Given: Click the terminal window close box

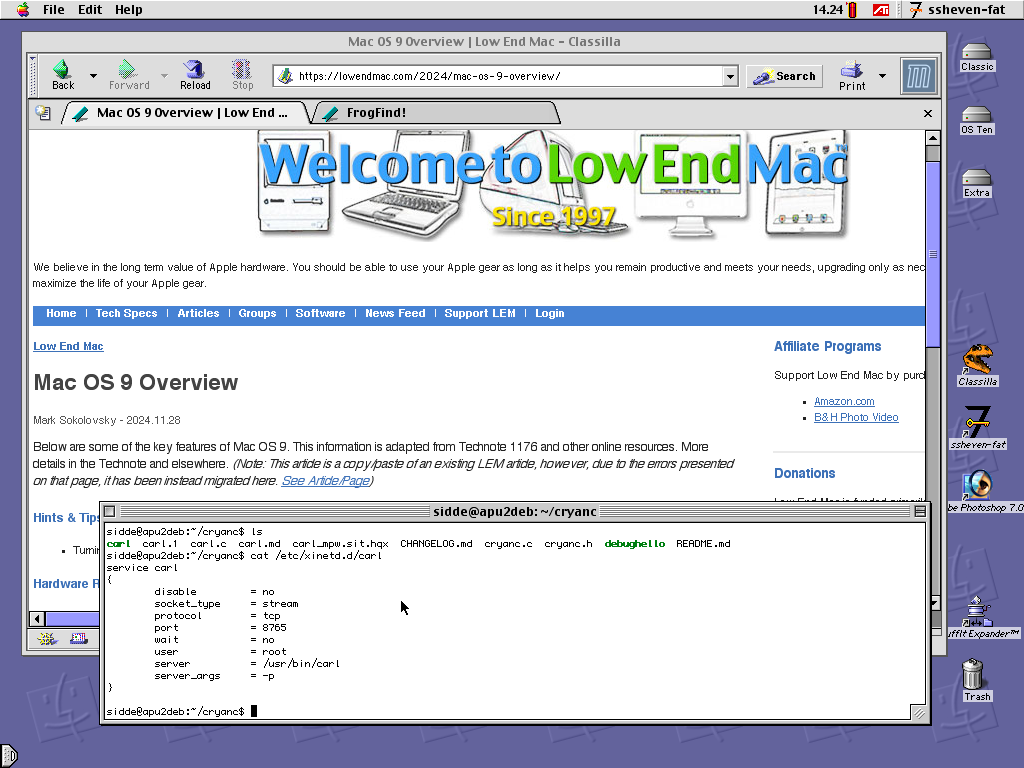Looking at the screenshot, I should click(x=110, y=511).
